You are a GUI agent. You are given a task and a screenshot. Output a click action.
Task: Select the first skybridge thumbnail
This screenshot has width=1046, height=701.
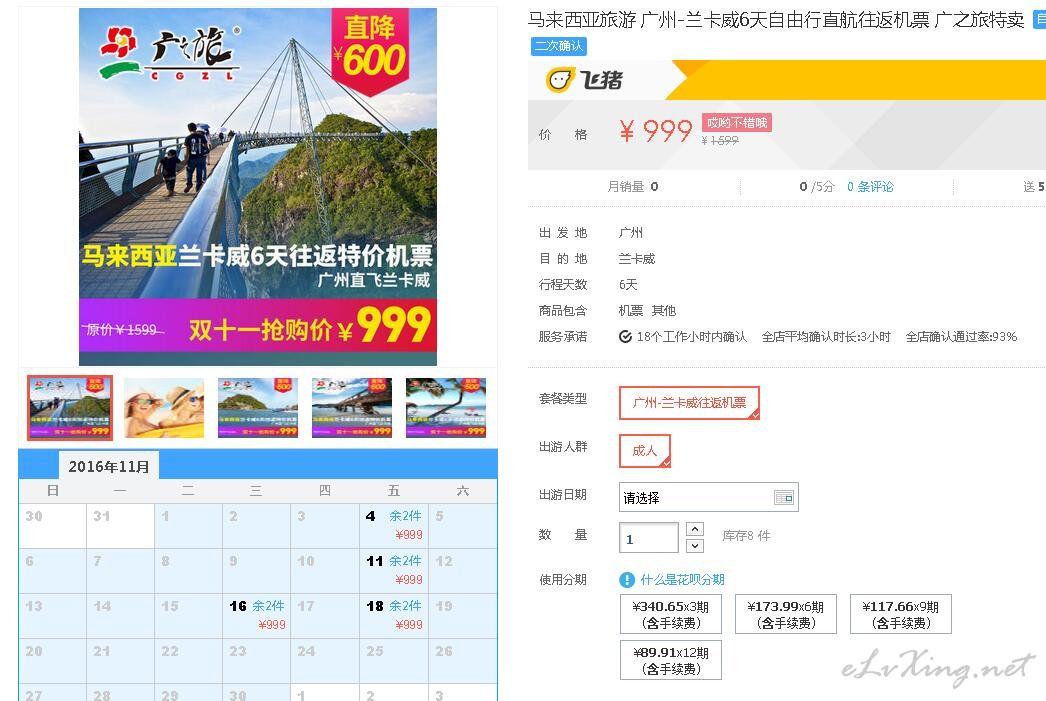tap(70, 408)
